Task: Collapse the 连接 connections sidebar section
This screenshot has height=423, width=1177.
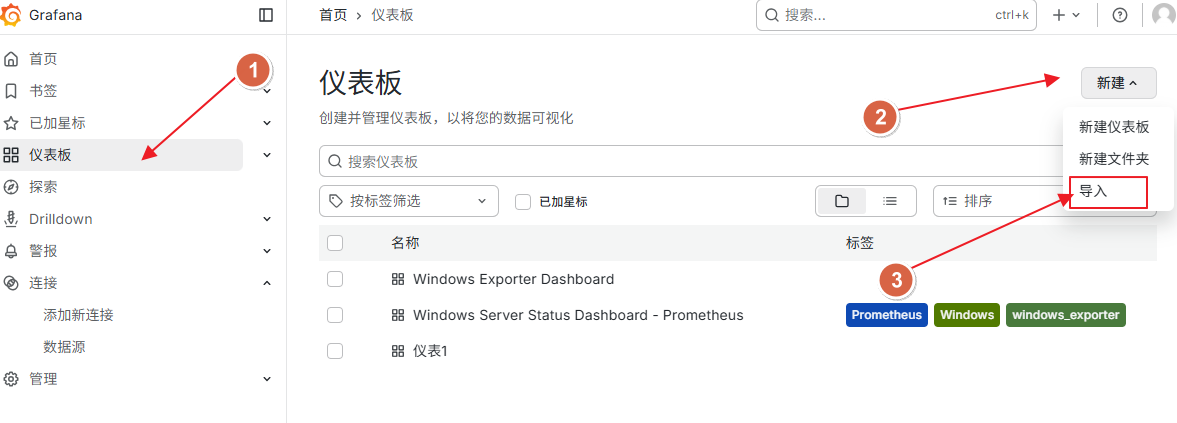Action: tap(267, 283)
